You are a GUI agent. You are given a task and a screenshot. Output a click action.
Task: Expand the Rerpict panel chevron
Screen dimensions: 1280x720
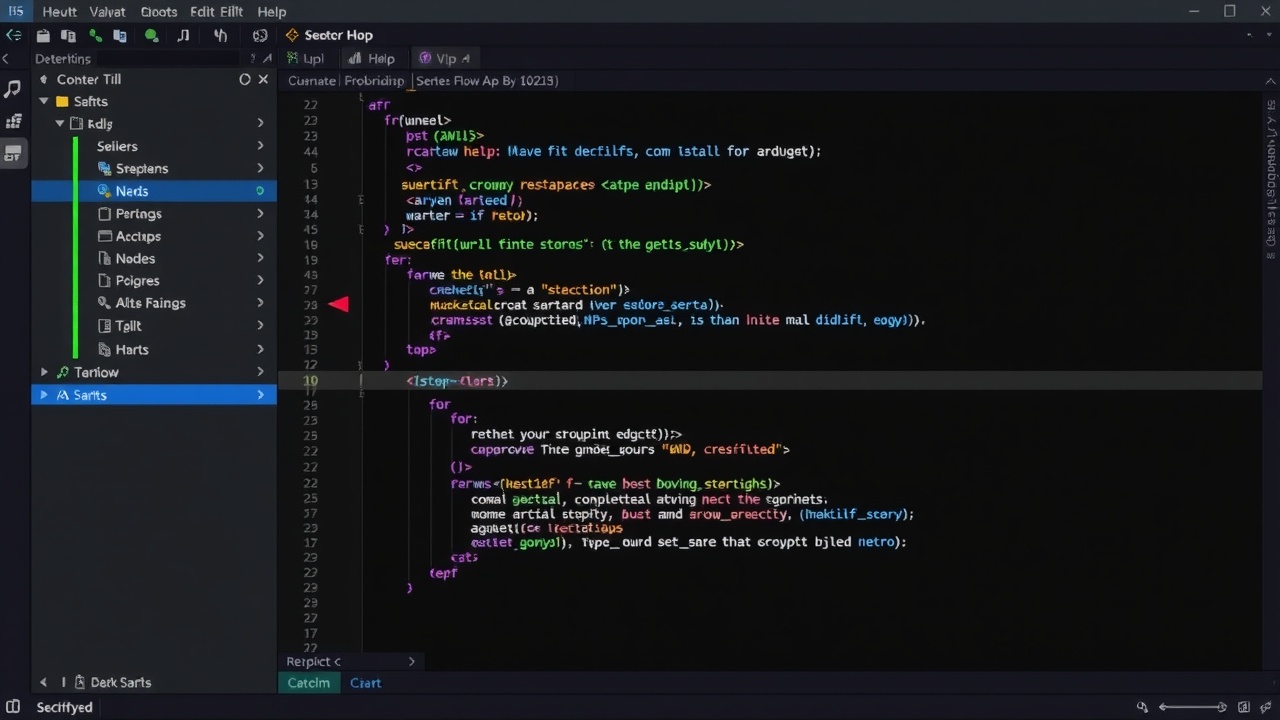pyautogui.click(x=411, y=661)
